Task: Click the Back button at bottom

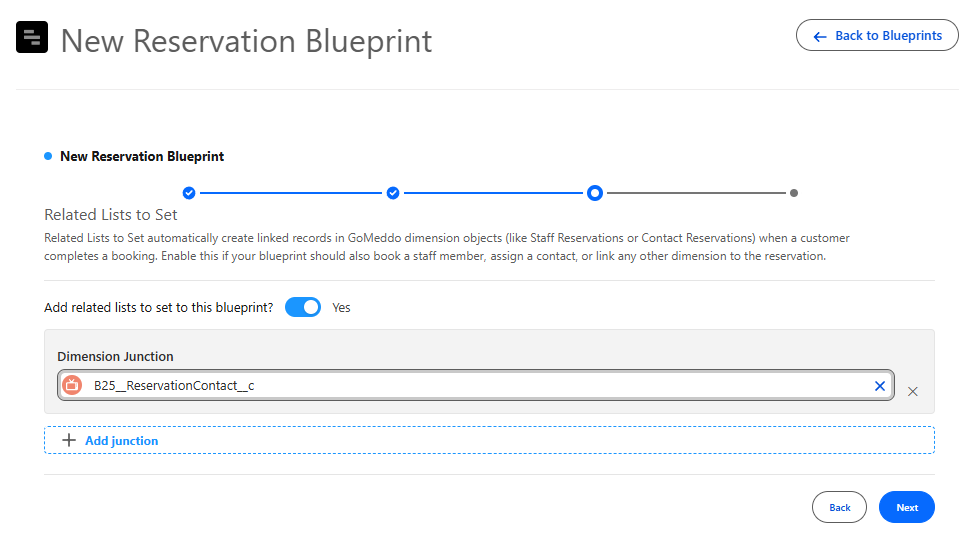Action: [839, 507]
